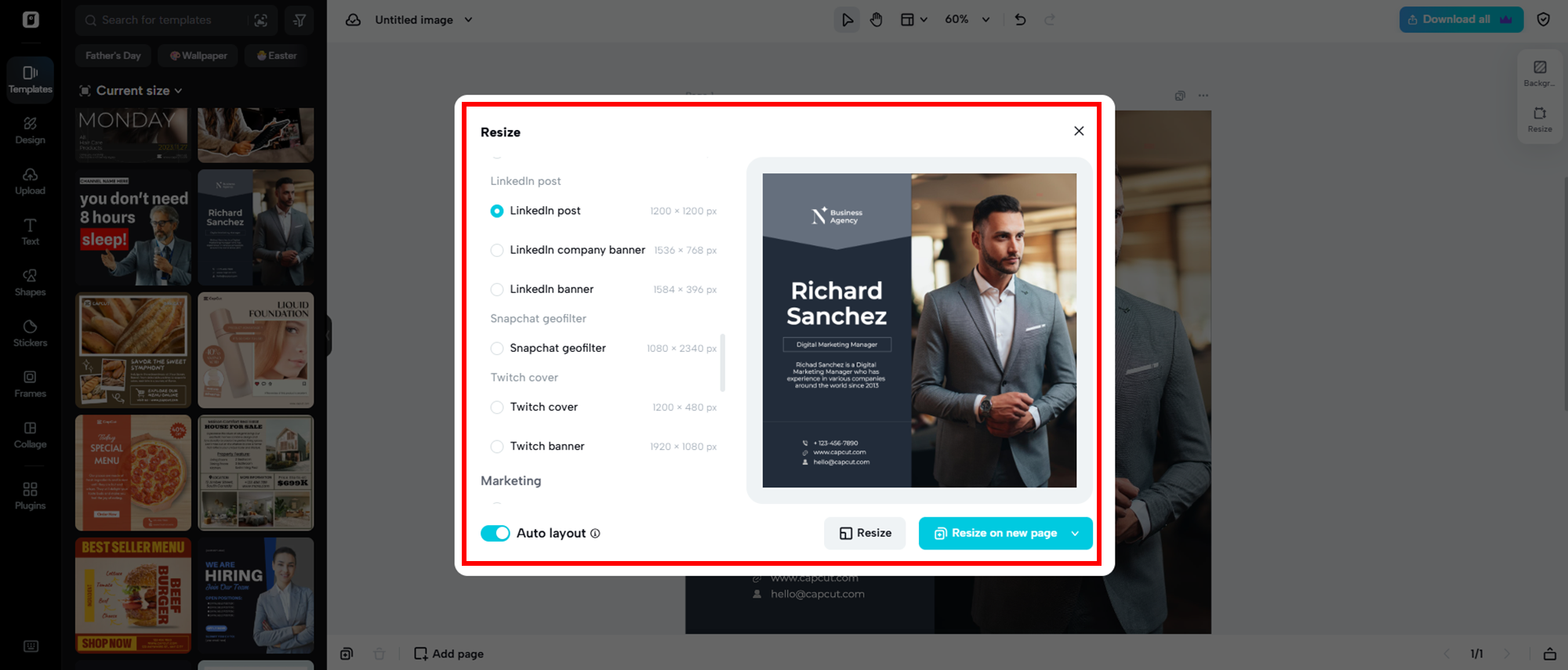
Task: Activate the hand pan tool
Action: click(x=877, y=20)
